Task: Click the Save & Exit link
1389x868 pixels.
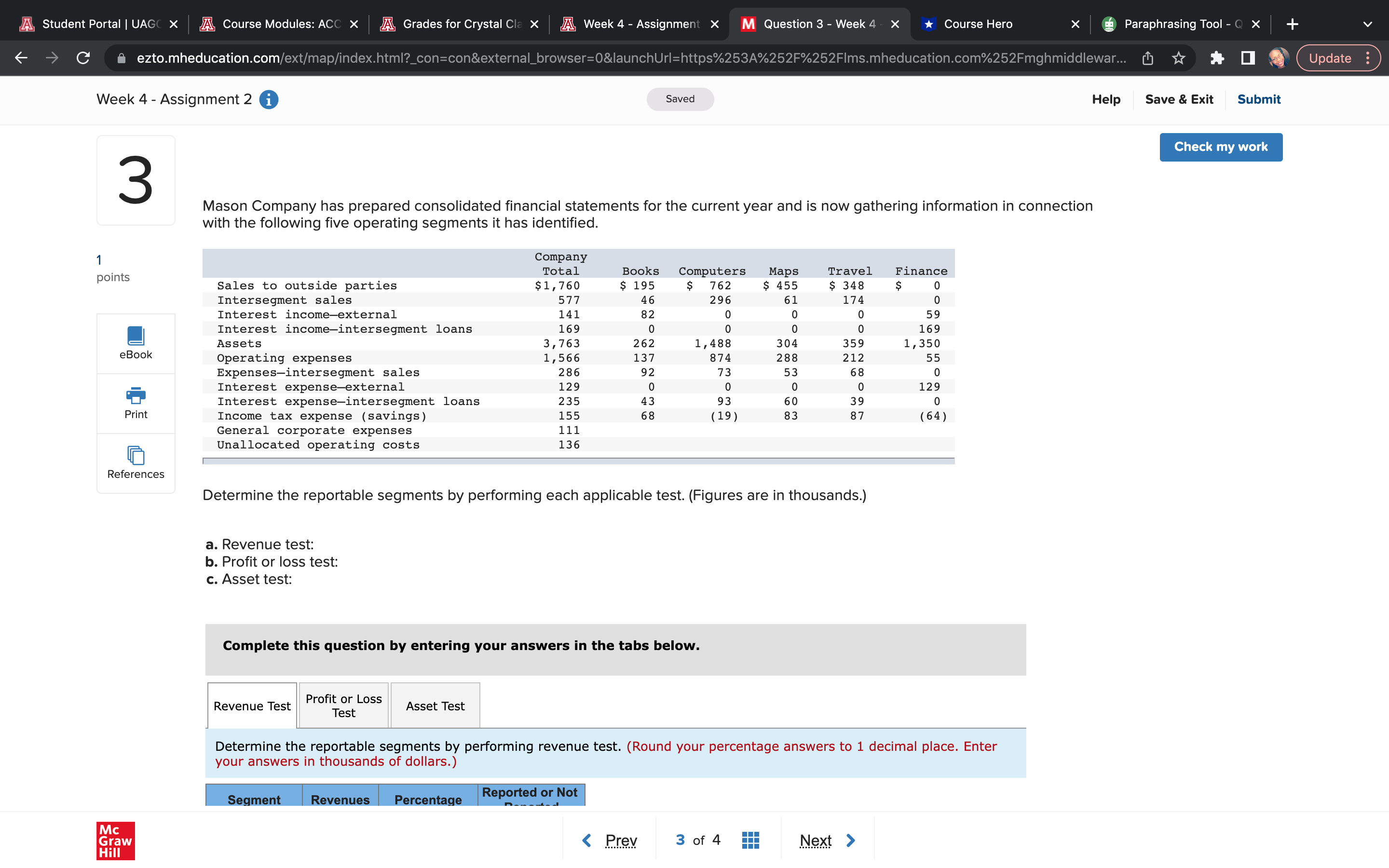Action: [x=1179, y=99]
